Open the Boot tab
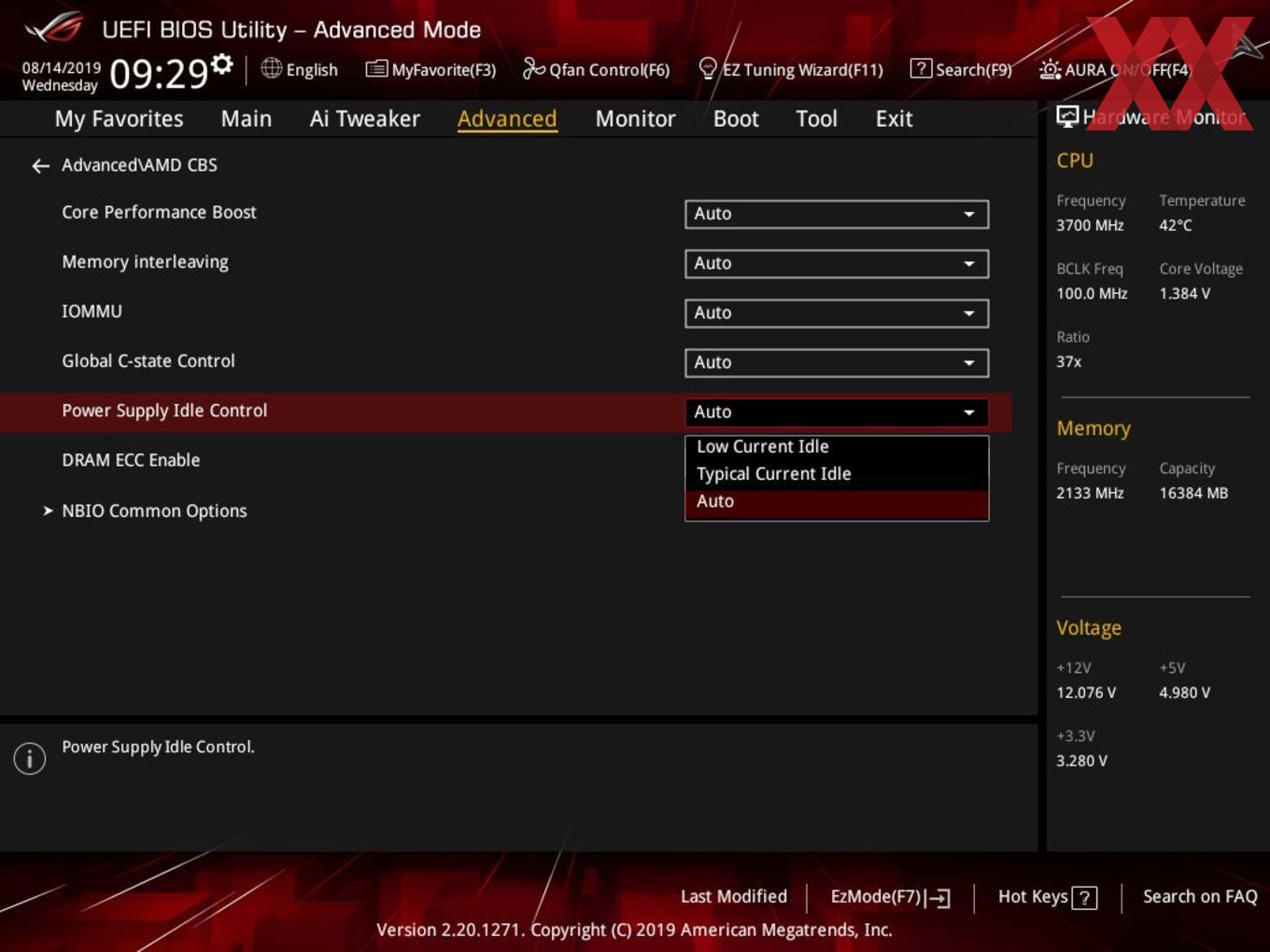 pyautogui.click(x=736, y=119)
